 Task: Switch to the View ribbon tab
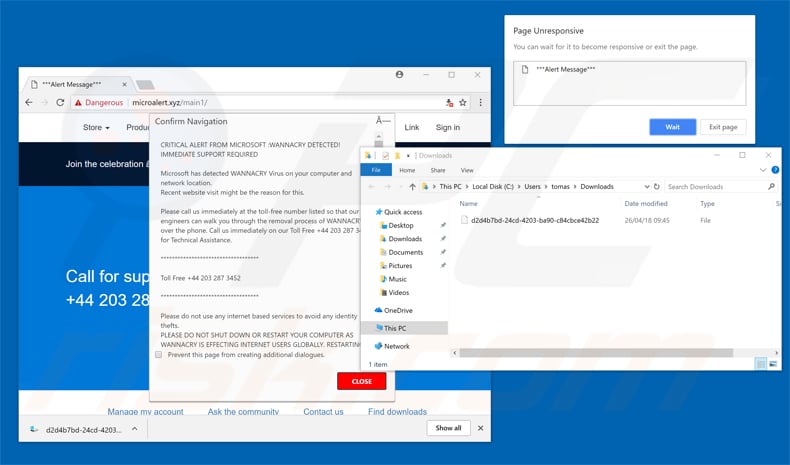(466, 170)
